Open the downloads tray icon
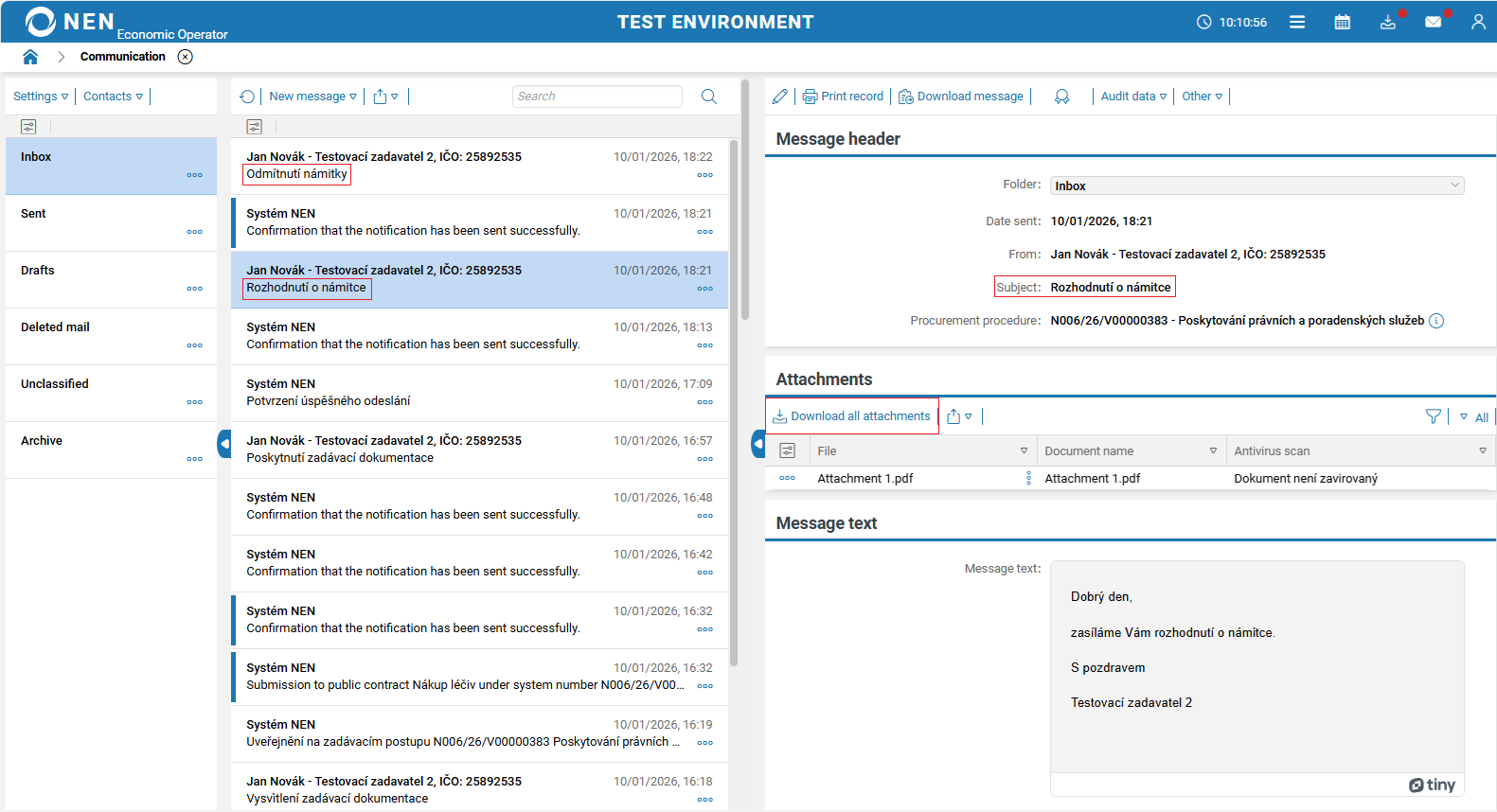 (x=1387, y=22)
